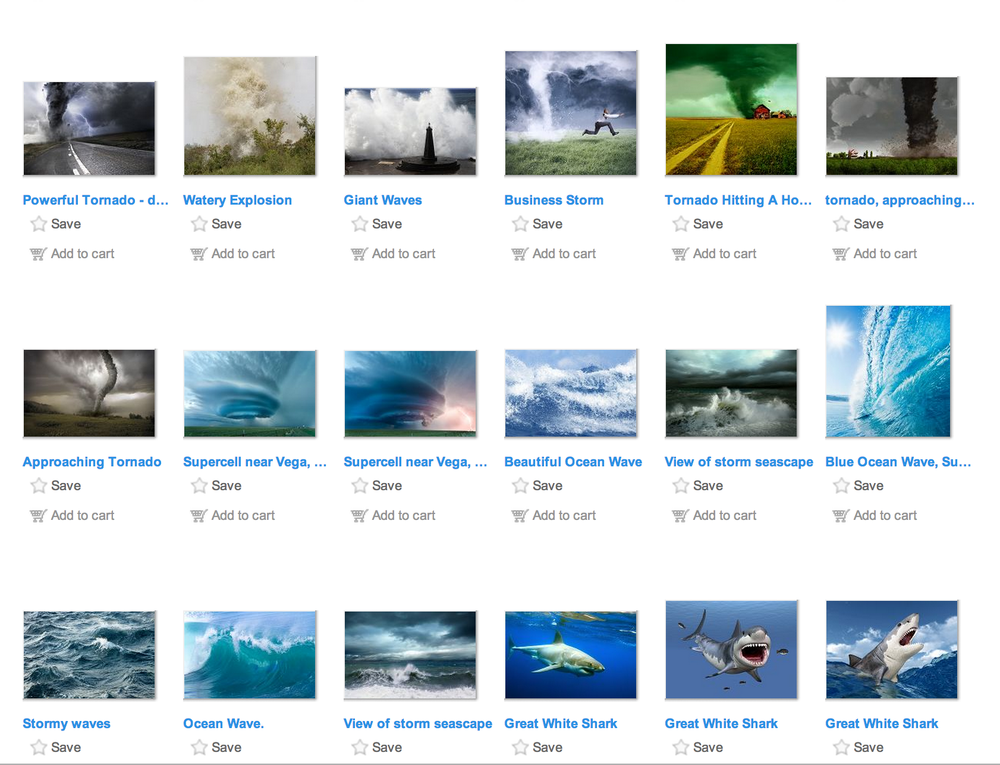Viewport: 1000px width, 765px height.
Task: Star the Giant Waves image to save it
Action: point(360,224)
